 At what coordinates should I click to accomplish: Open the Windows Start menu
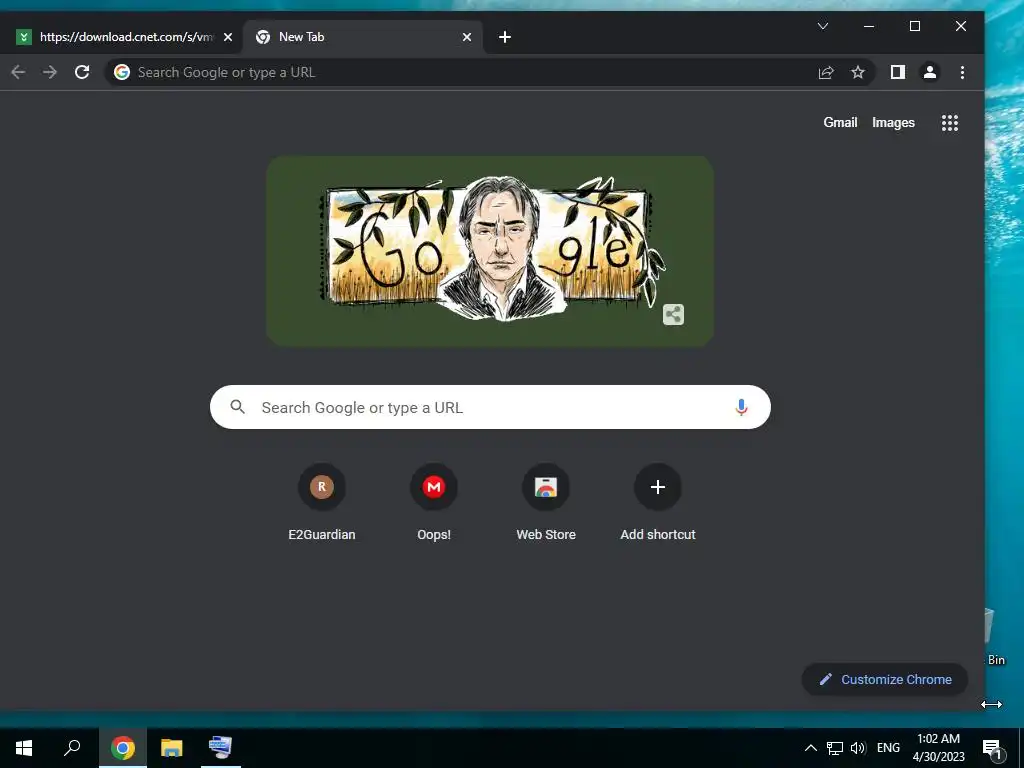[24, 748]
